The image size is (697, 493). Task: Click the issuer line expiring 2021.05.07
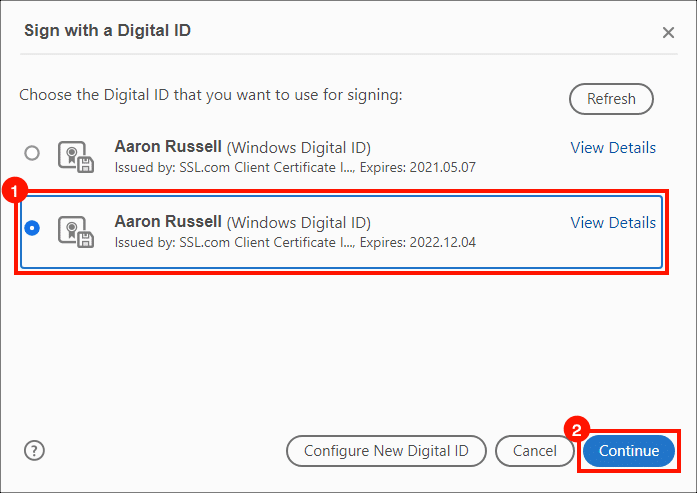(x=295, y=168)
